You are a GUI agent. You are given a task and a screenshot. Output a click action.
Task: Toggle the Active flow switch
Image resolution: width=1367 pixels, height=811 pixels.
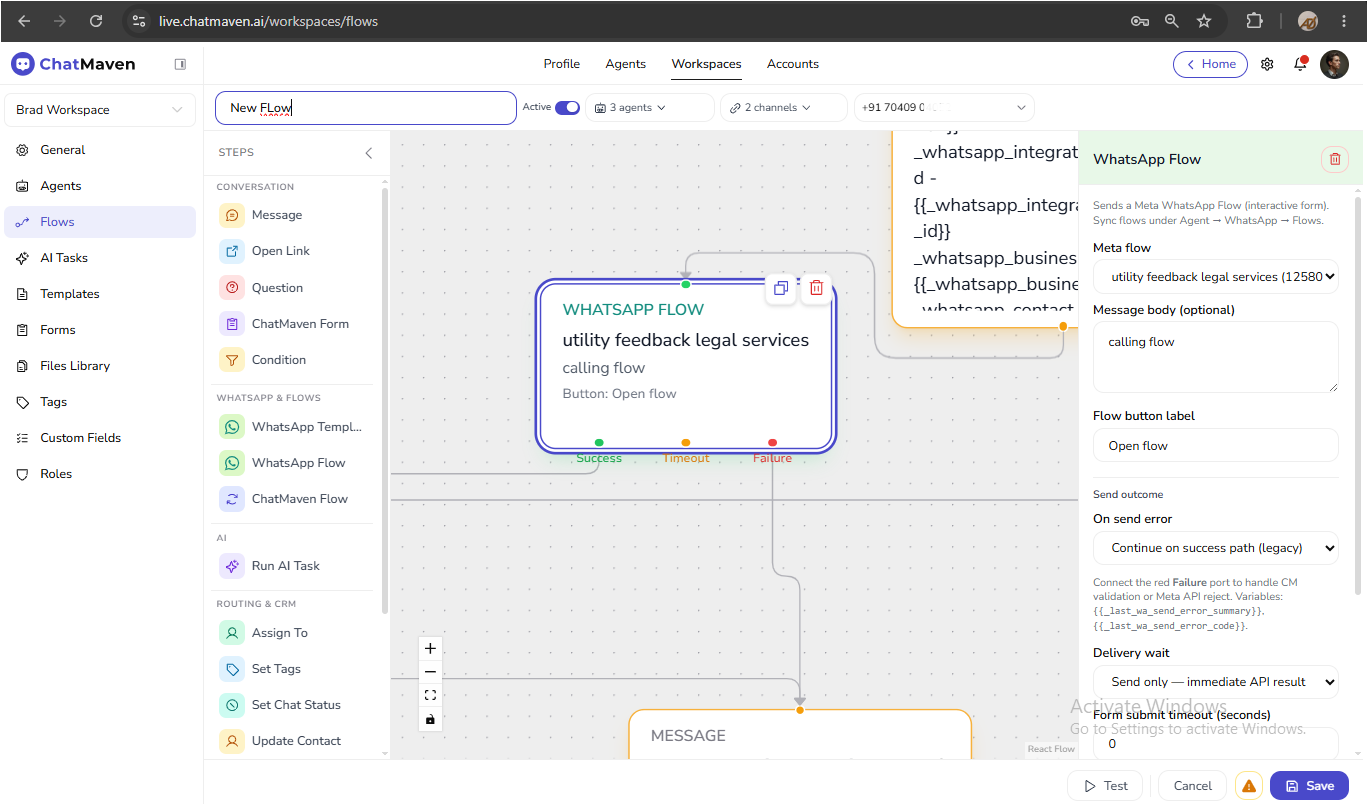click(567, 107)
